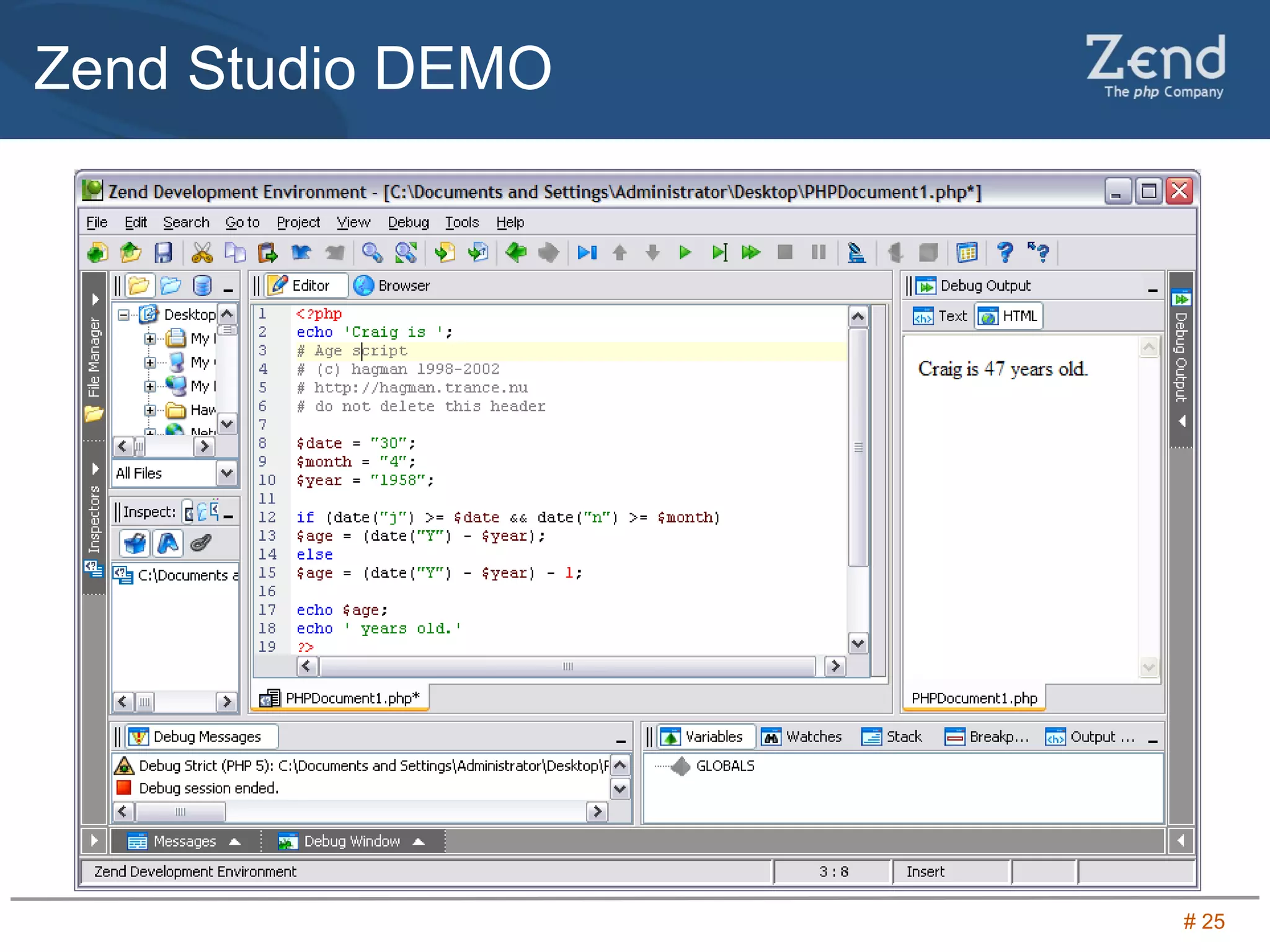Click the blue Step Into debug icon

587,253
